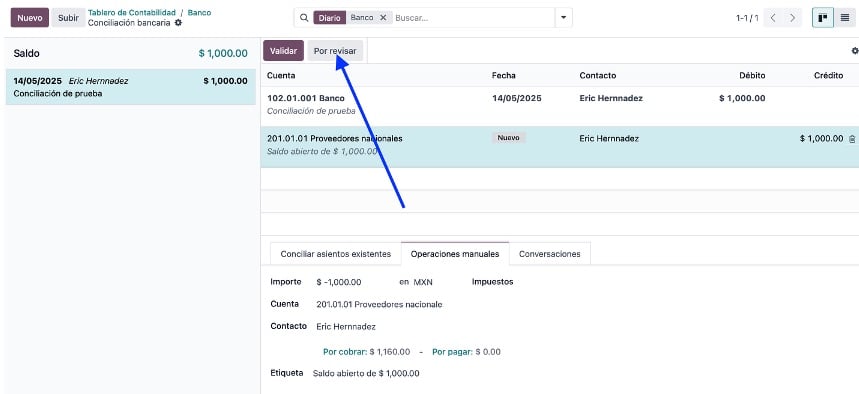The width and height of the screenshot is (859, 394).
Task: Click the Nuevo badge in Fecha column
Action: click(x=508, y=138)
